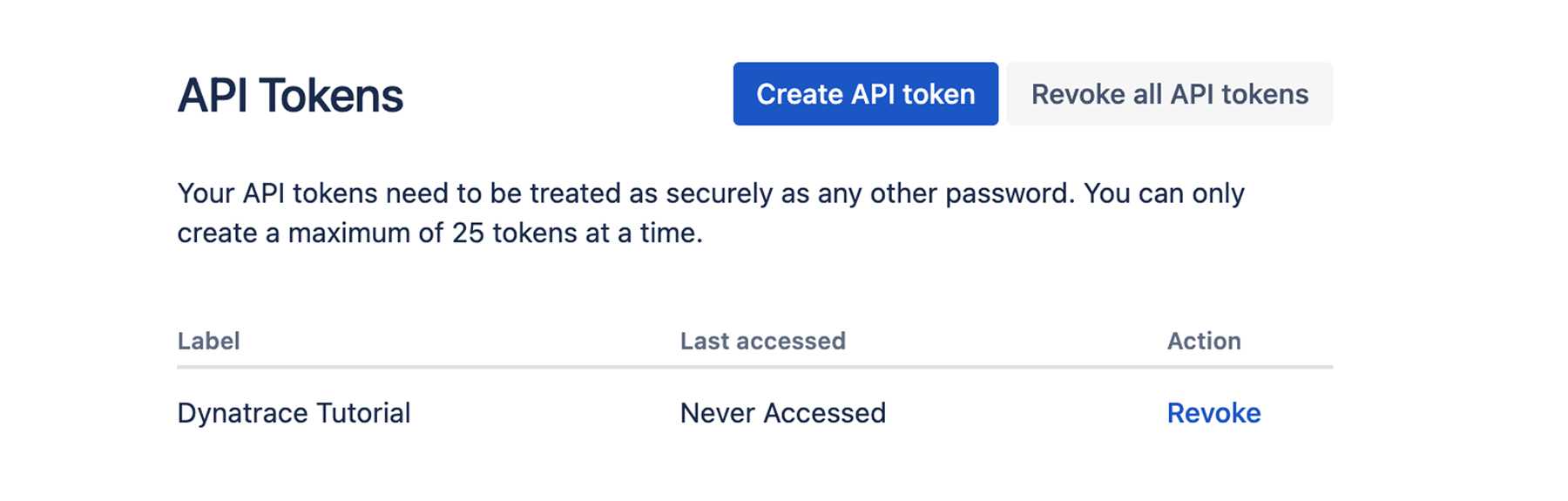Image resolution: width=1568 pixels, height=501 pixels.
Task: Select the Dynatrace Tutorial token label
Action: coord(294,413)
